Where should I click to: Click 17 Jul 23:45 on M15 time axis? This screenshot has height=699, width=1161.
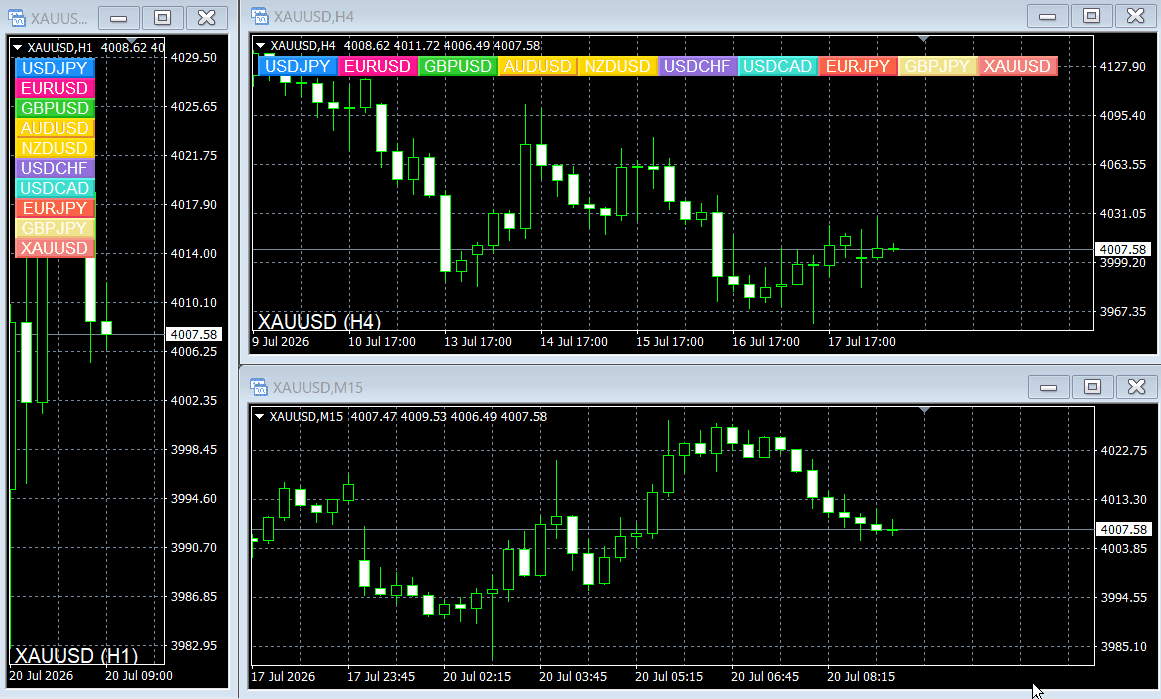(381, 677)
